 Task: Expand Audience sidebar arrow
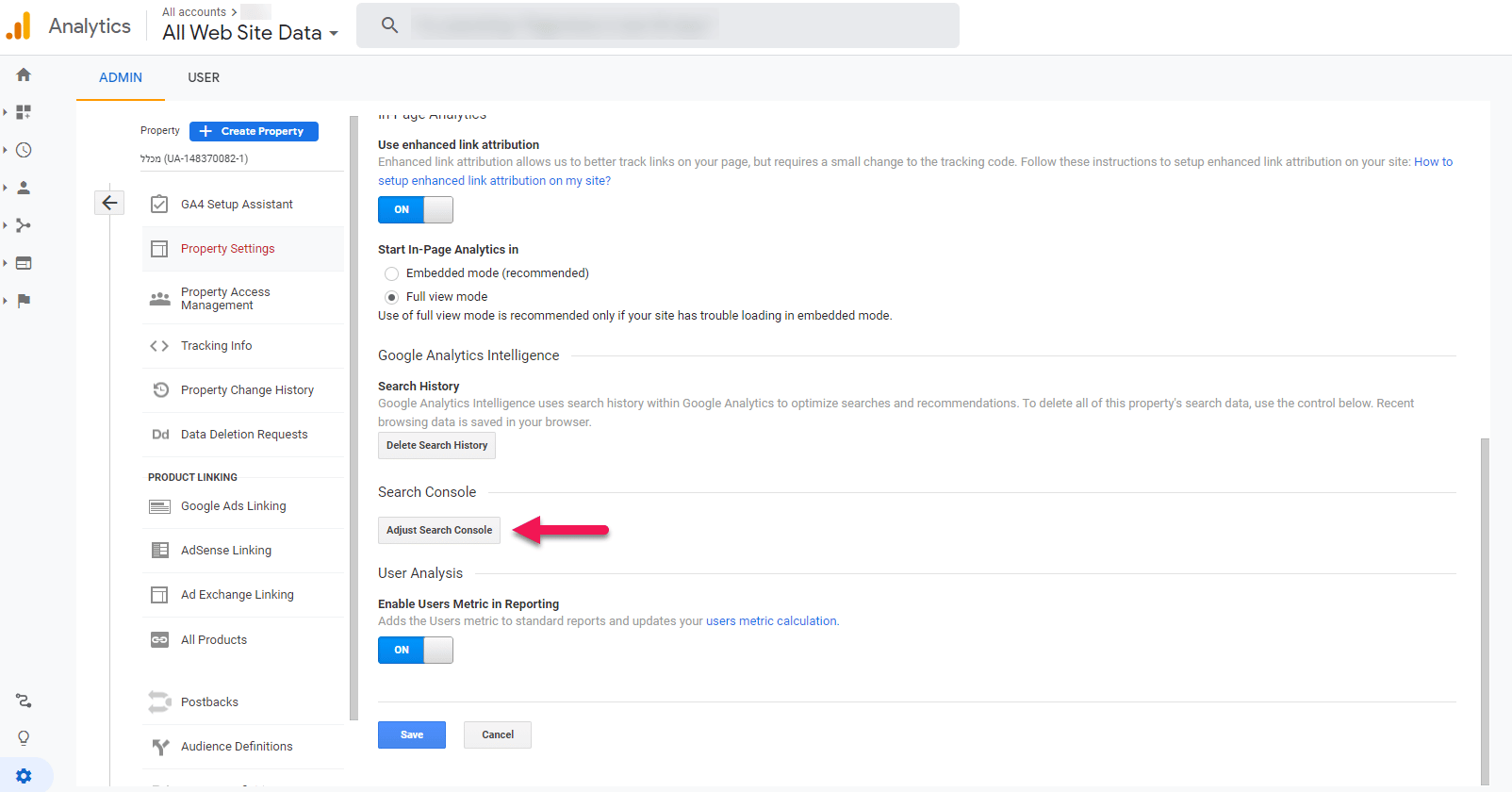[6, 188]
